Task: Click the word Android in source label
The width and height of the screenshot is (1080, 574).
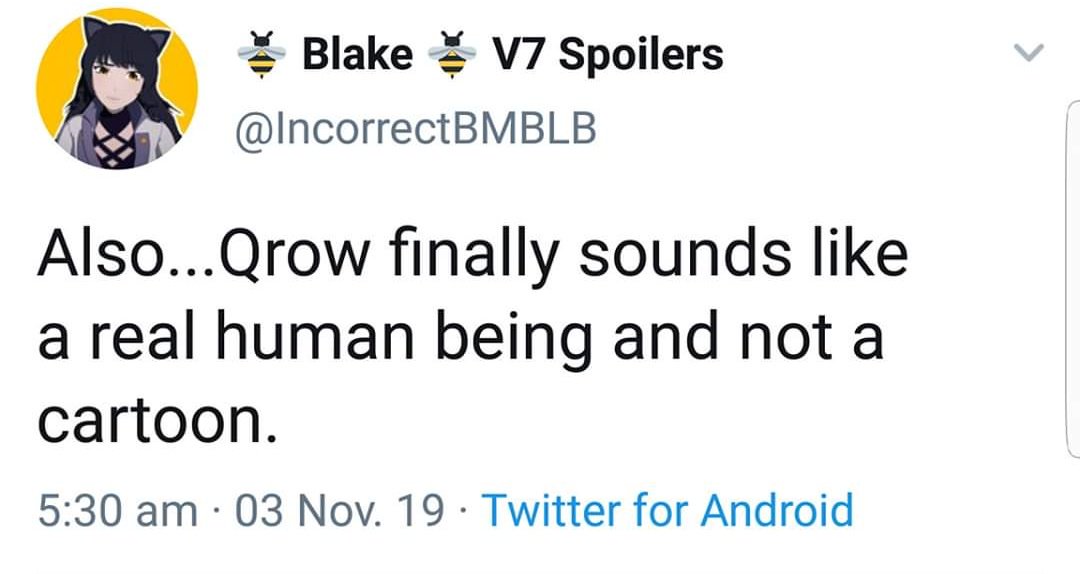Action: click(x=777, y=511)
